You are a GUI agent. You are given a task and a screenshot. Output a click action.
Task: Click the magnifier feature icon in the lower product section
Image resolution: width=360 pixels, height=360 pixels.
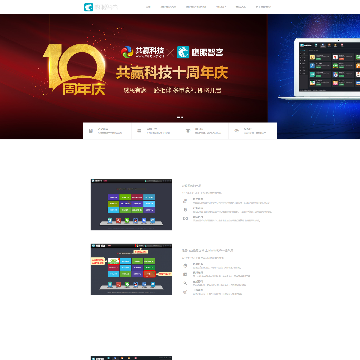tap(185, 283)
